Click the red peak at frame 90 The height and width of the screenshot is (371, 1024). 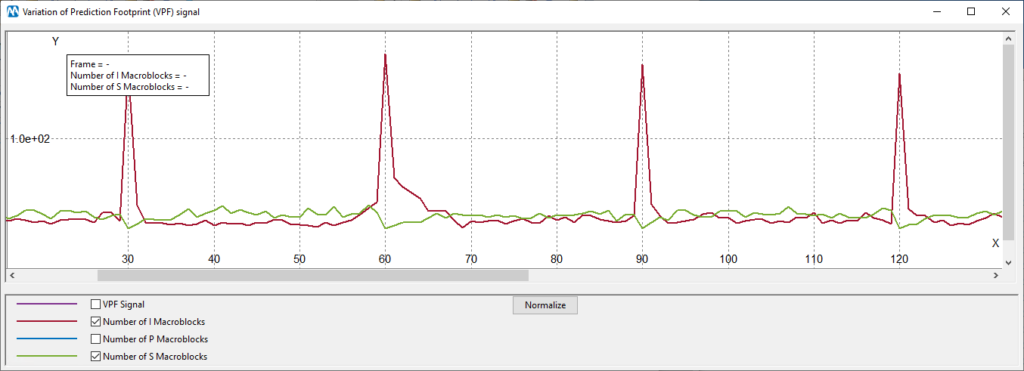[643, 65]
